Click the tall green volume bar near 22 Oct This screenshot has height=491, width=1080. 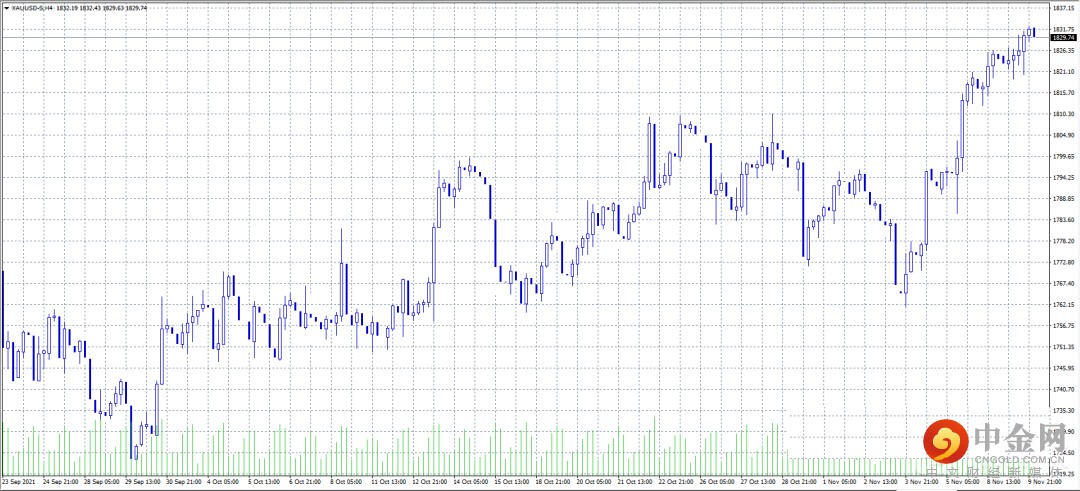[x=654, y=444]
